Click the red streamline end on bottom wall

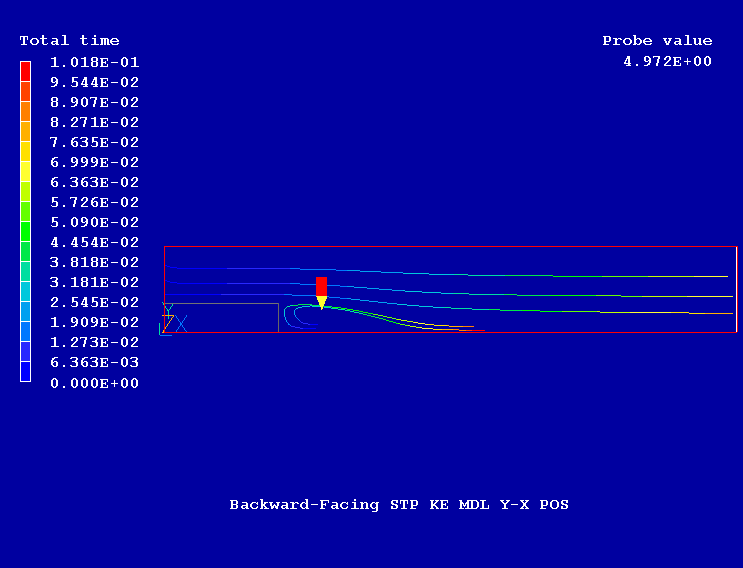474,329
